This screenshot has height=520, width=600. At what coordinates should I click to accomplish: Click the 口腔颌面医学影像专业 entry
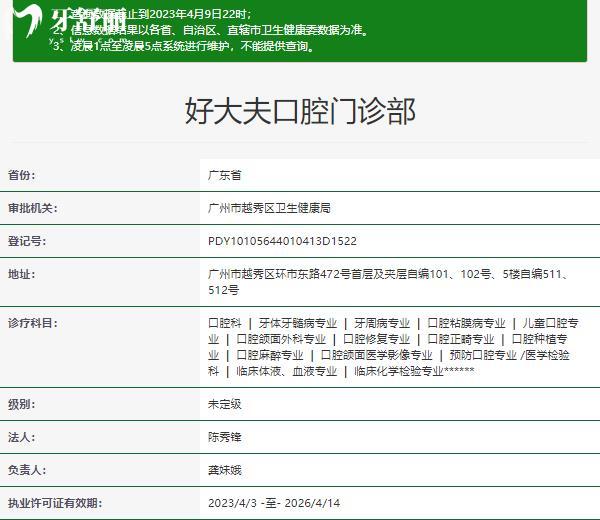click(377, 355)
